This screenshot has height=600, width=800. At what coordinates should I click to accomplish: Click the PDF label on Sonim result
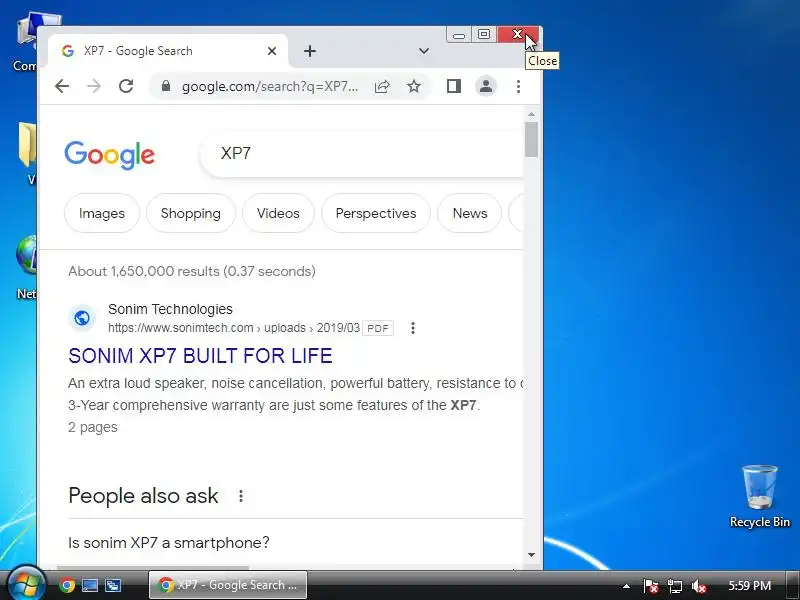(378, 328)
